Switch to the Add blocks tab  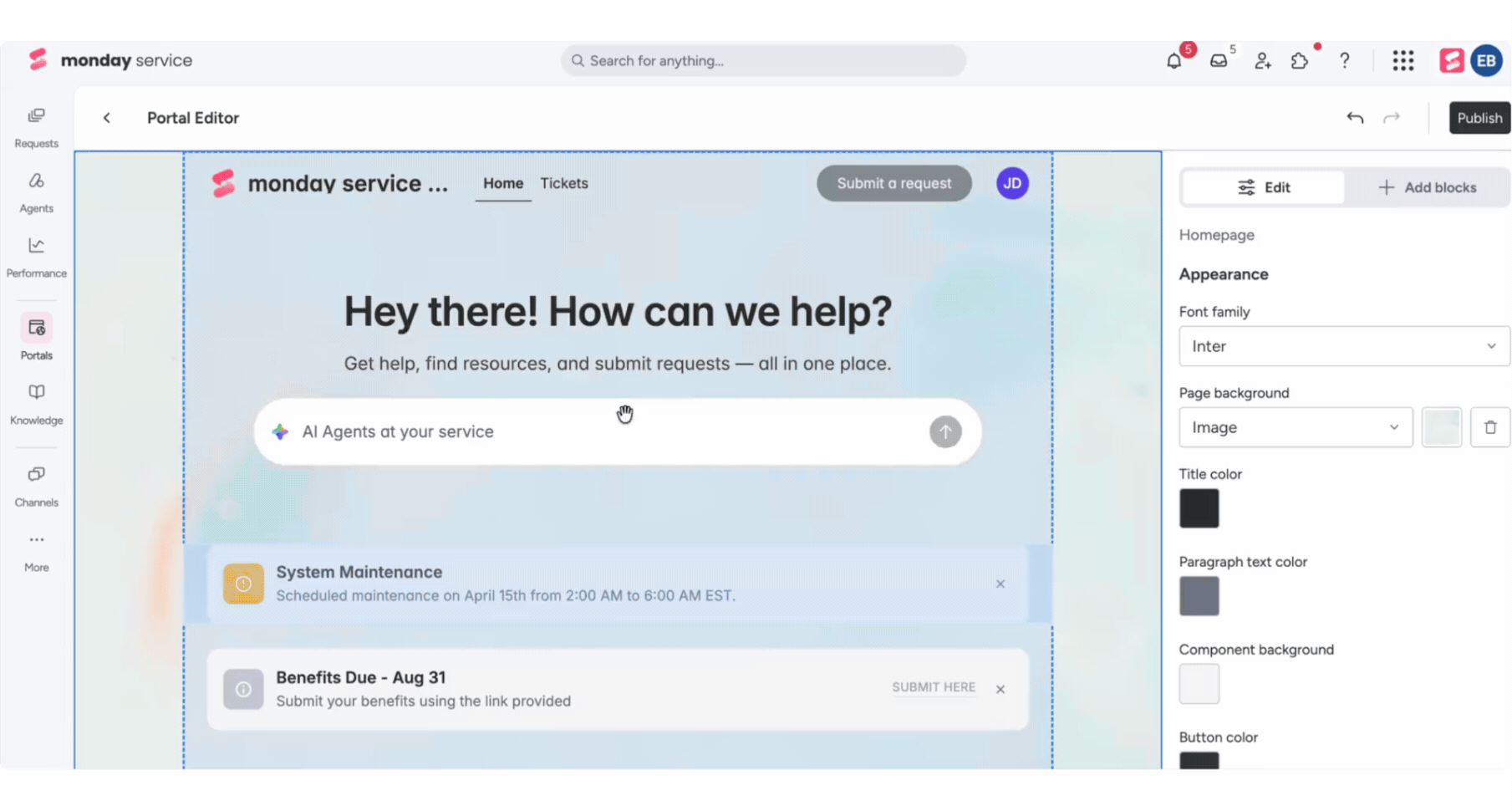[1427, 187]
